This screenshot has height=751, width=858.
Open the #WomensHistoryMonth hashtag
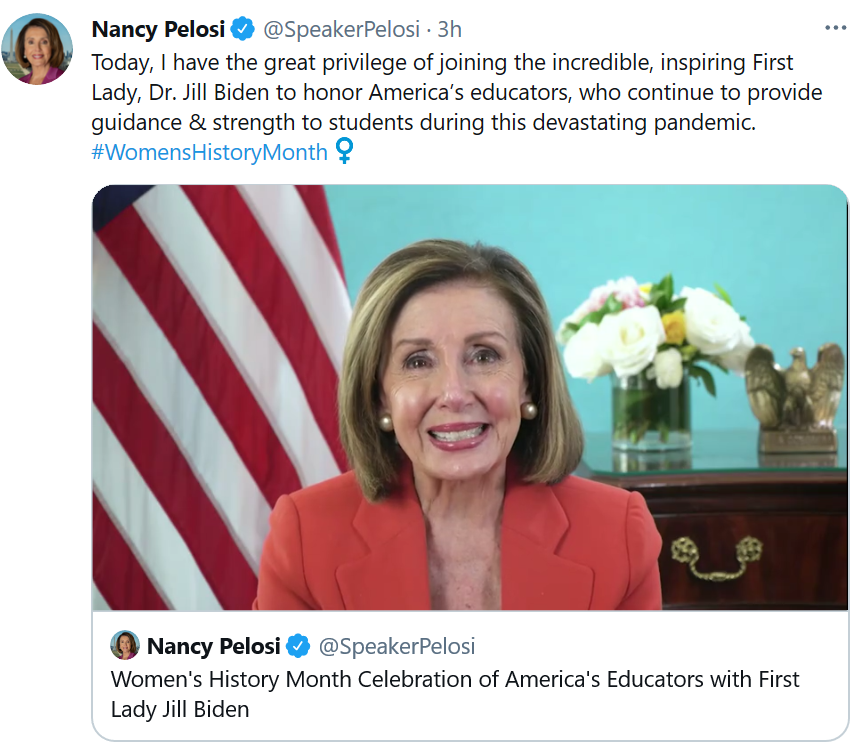(x=209, y=152)
